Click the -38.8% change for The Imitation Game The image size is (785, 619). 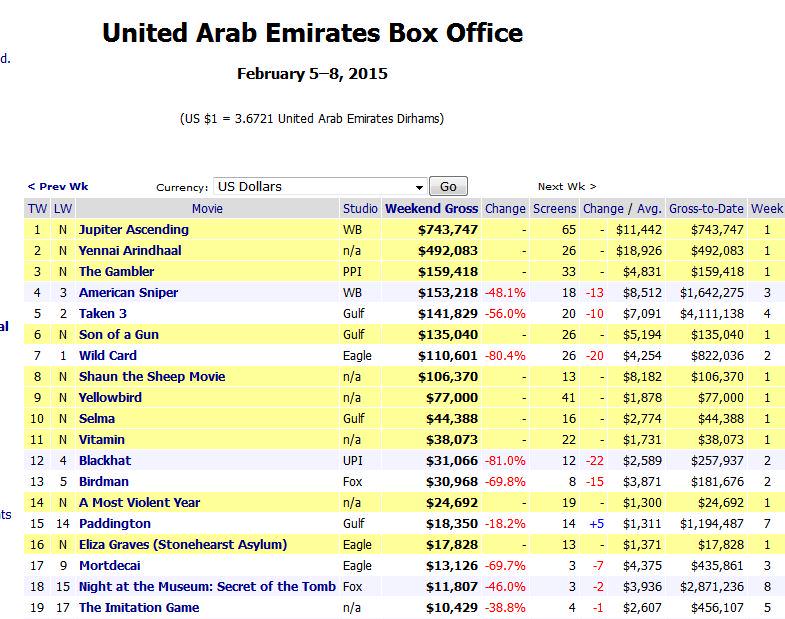[x=505, y=608]
